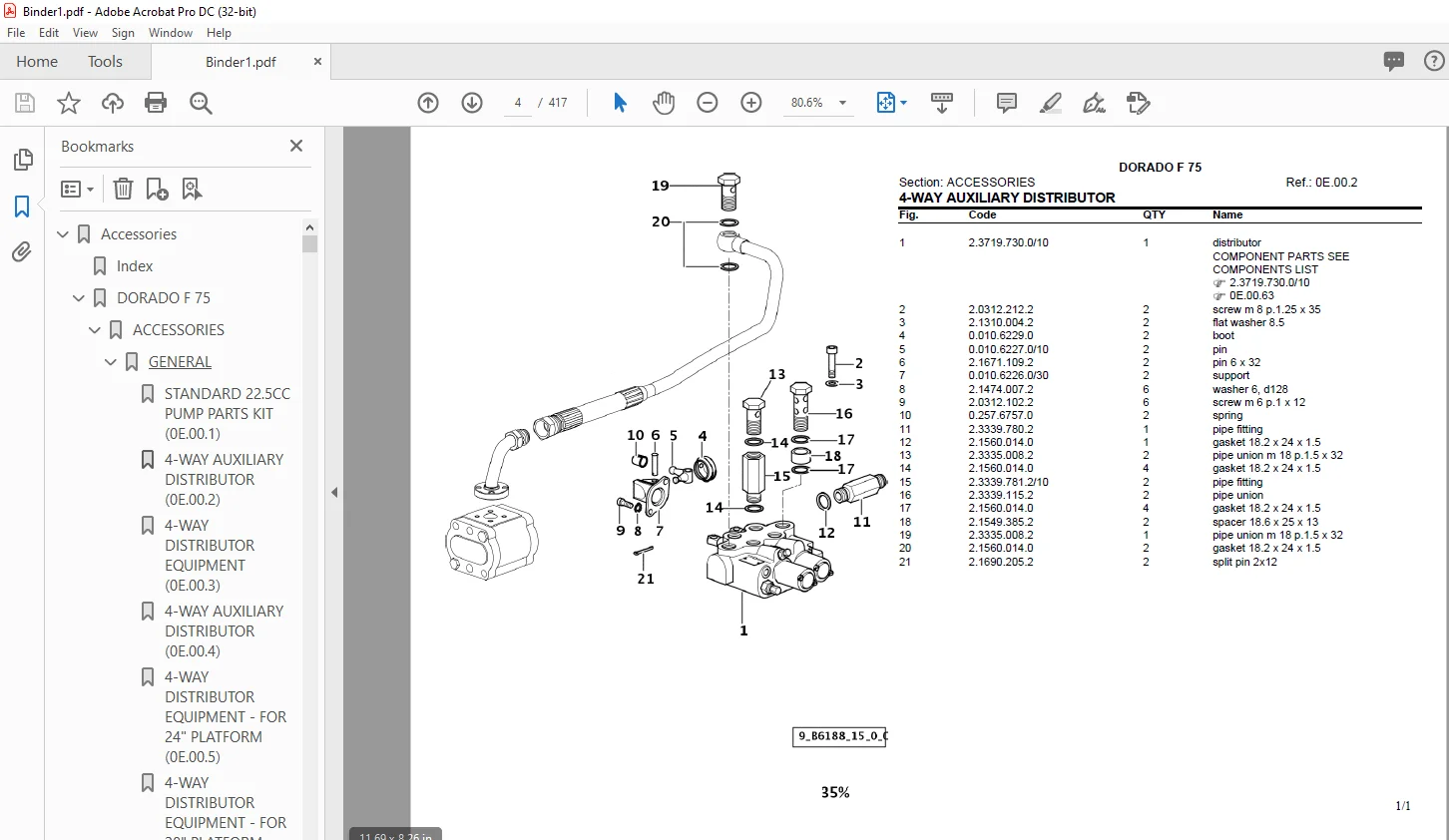This screenshot has height=840, width=1449.
Task: Select the Highlight text pen tool
Action: click(1051, 103)
